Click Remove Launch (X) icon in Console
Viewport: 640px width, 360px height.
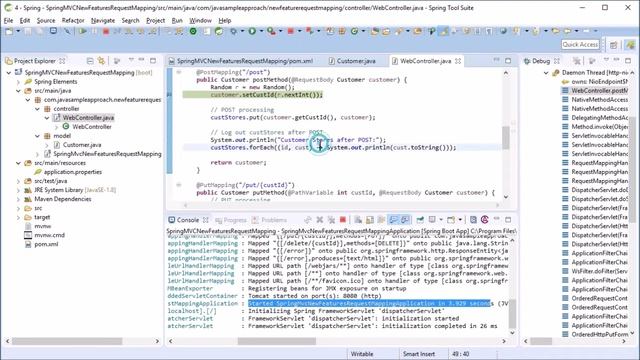point(320,220)
